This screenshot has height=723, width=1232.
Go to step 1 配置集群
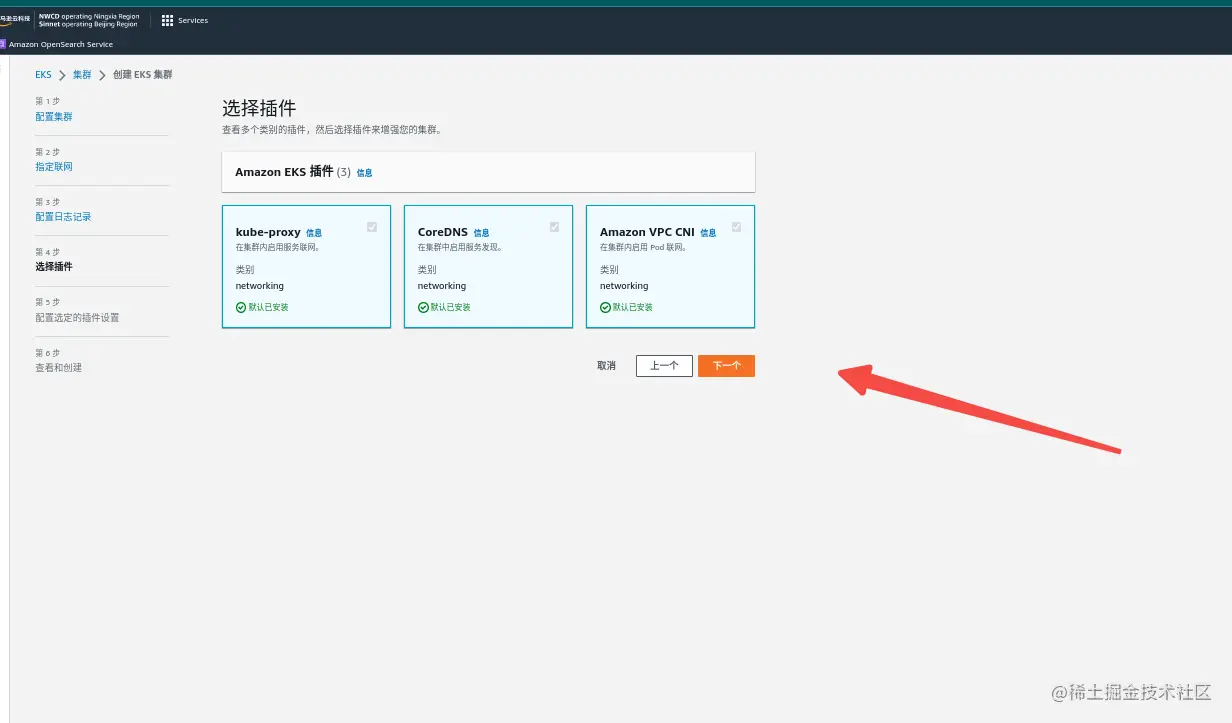click(x=54, y=116)
